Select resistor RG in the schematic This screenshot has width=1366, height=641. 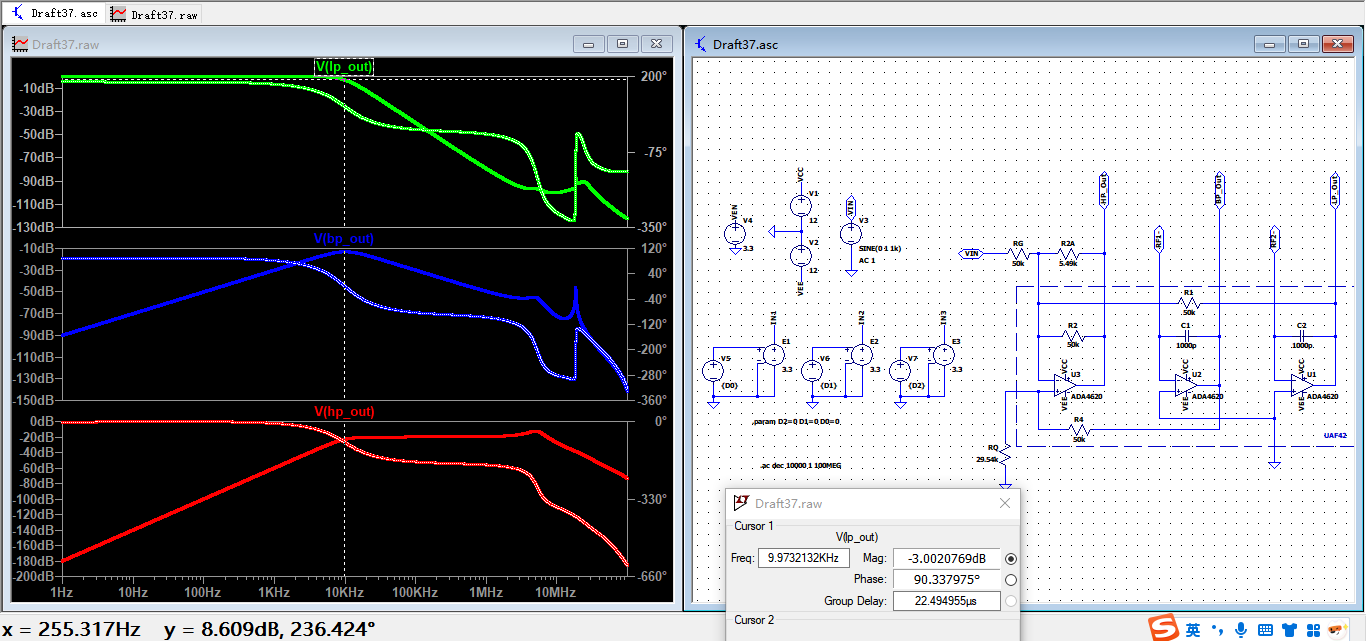click(1018, 254)
